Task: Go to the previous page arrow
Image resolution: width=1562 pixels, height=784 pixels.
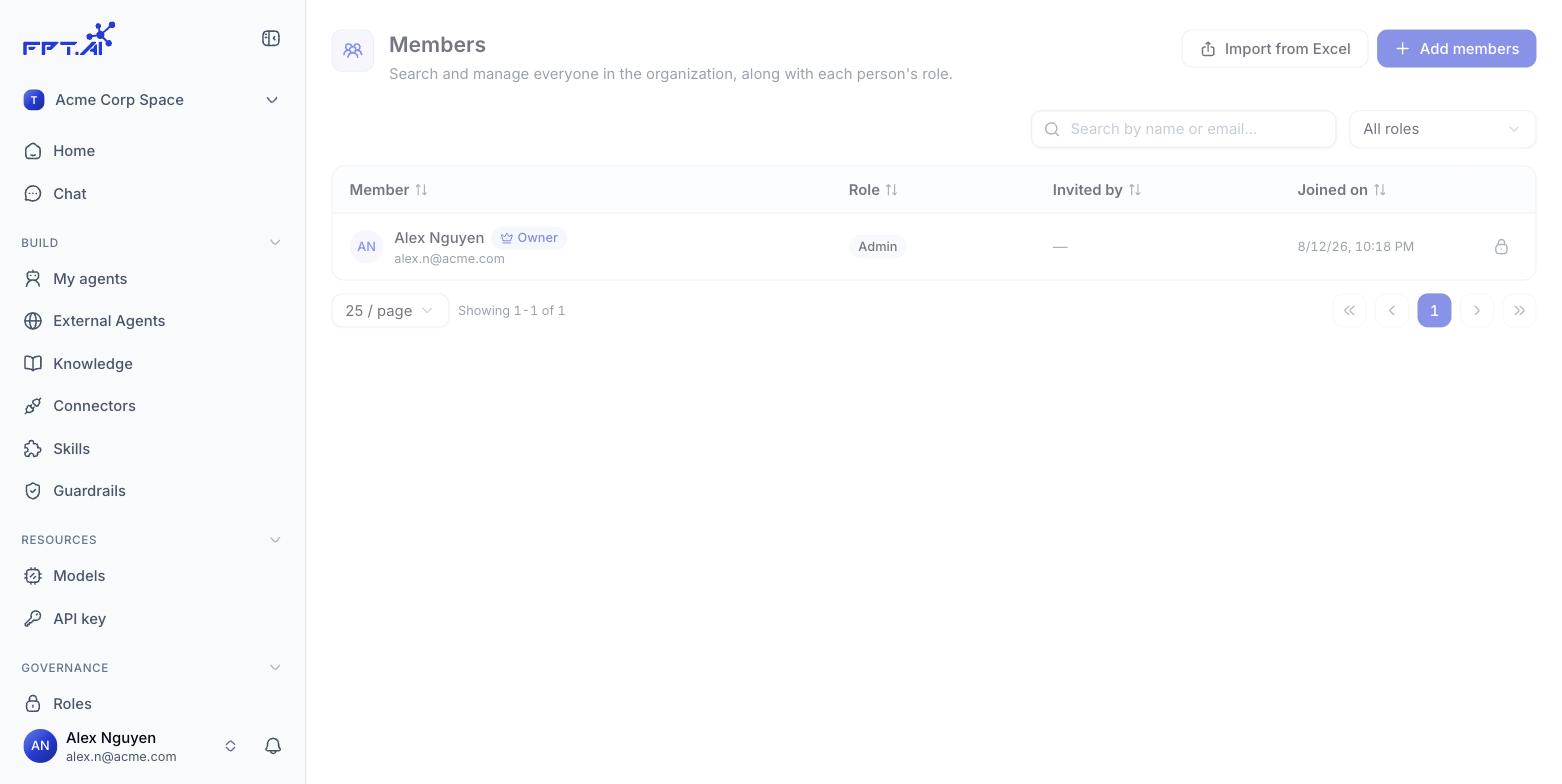Action: tap(1391, 311)
